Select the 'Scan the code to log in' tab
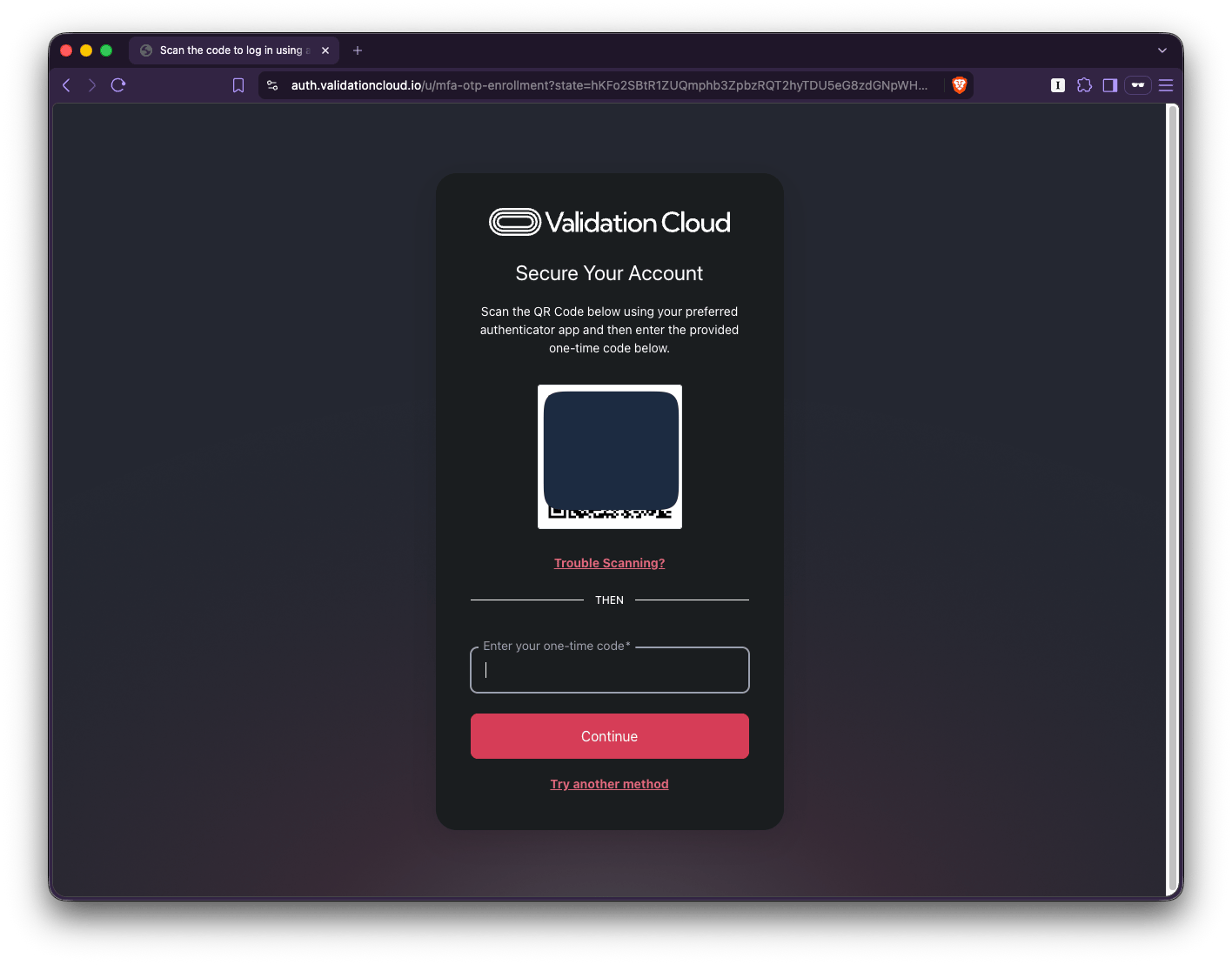The height and width of the screenshot is (965, 1232). (x=234, y=50)
